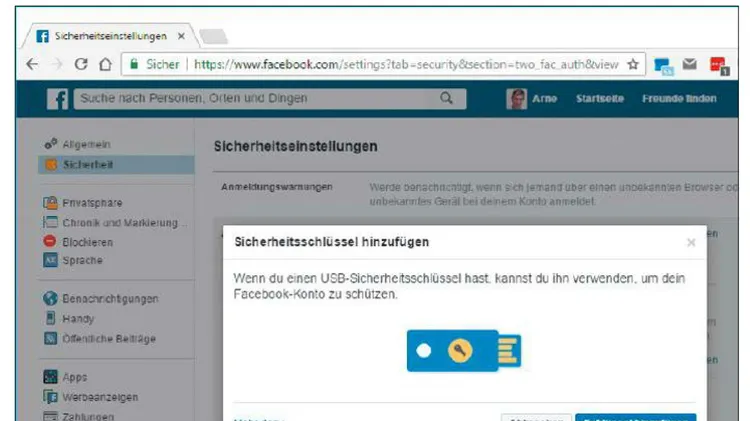Click the Chronik und Markierung icon

pyautogui.click(x=50, y=222)
